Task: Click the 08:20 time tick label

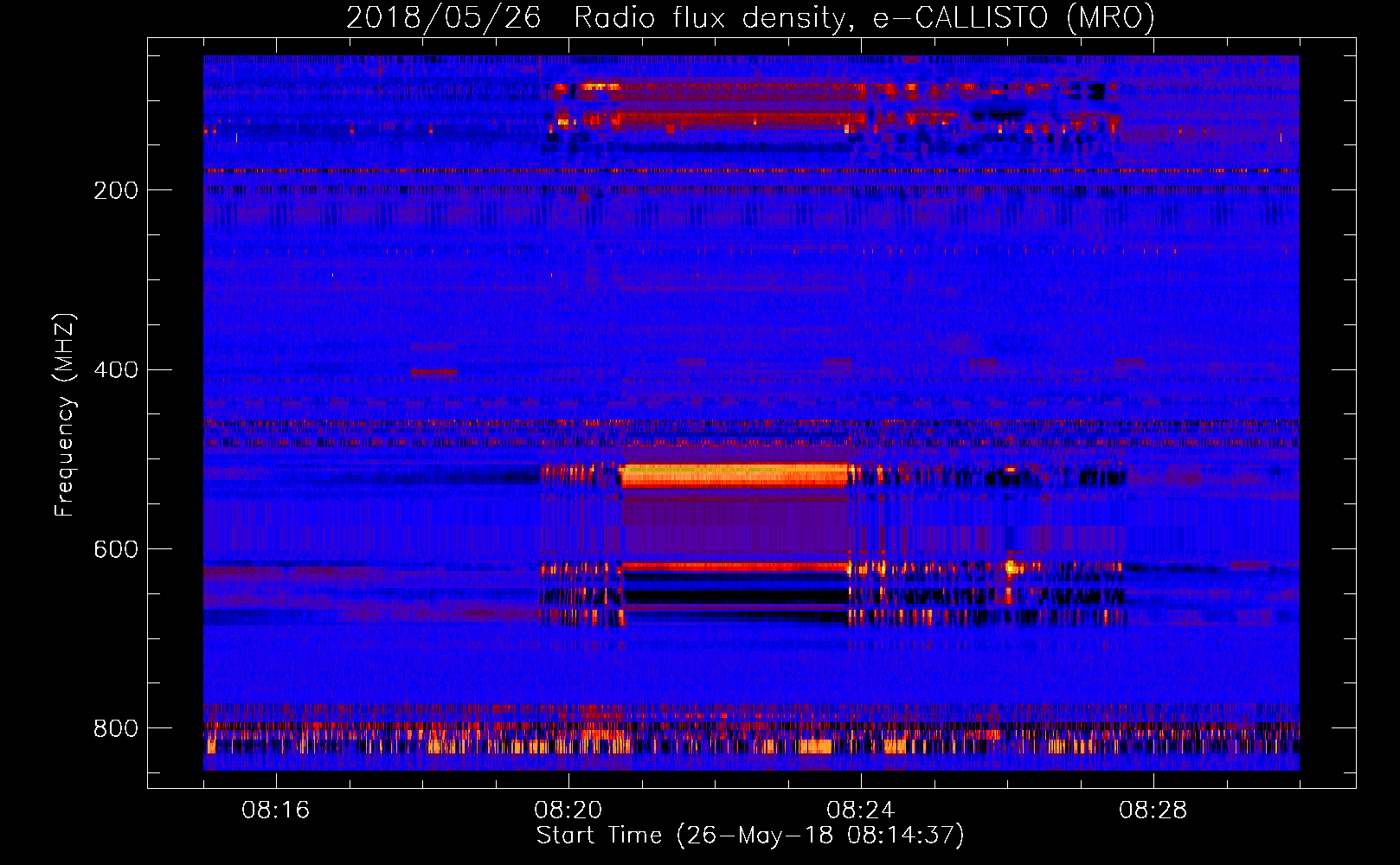Action: click(x=568, y=811)
